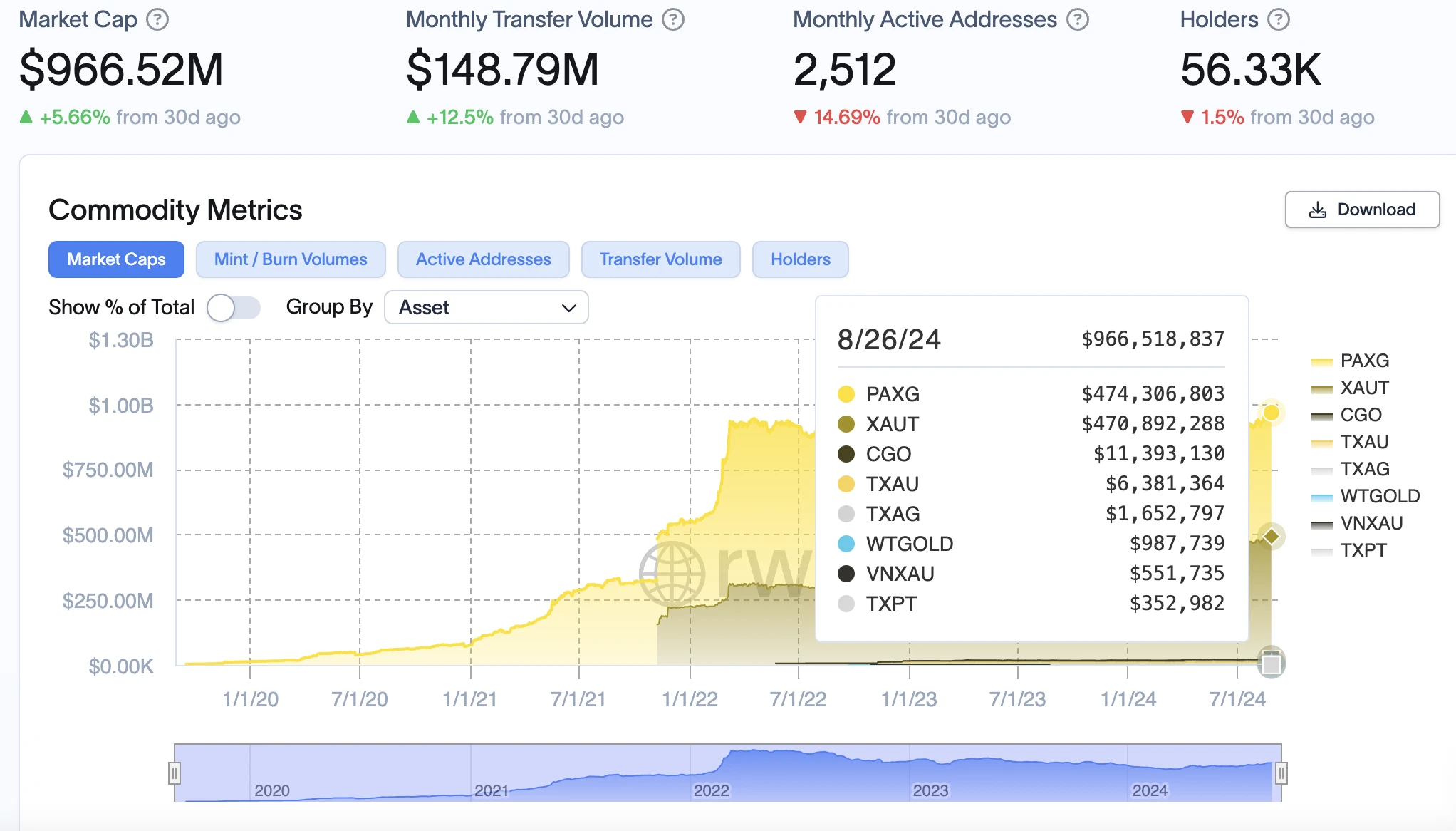
Task: Click the Holders help question icon
Action: click(1279, 19)
